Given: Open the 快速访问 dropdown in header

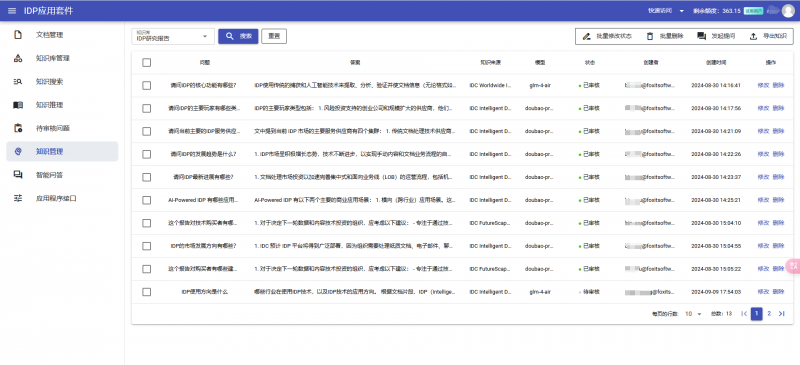Looking at the screenshot, I should click(666, 11).
